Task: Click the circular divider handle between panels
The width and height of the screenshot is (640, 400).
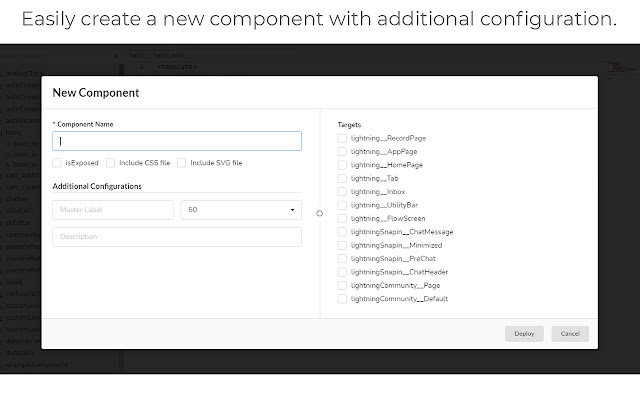Action: pos(319,213)
